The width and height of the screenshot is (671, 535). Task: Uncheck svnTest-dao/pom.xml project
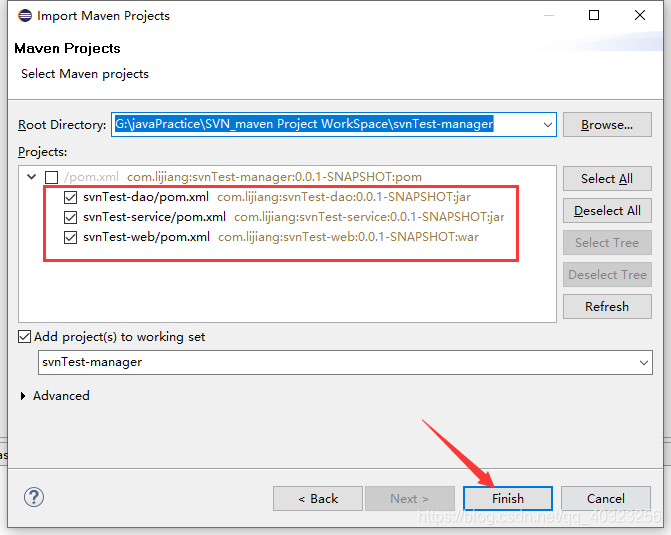point(70,197)
